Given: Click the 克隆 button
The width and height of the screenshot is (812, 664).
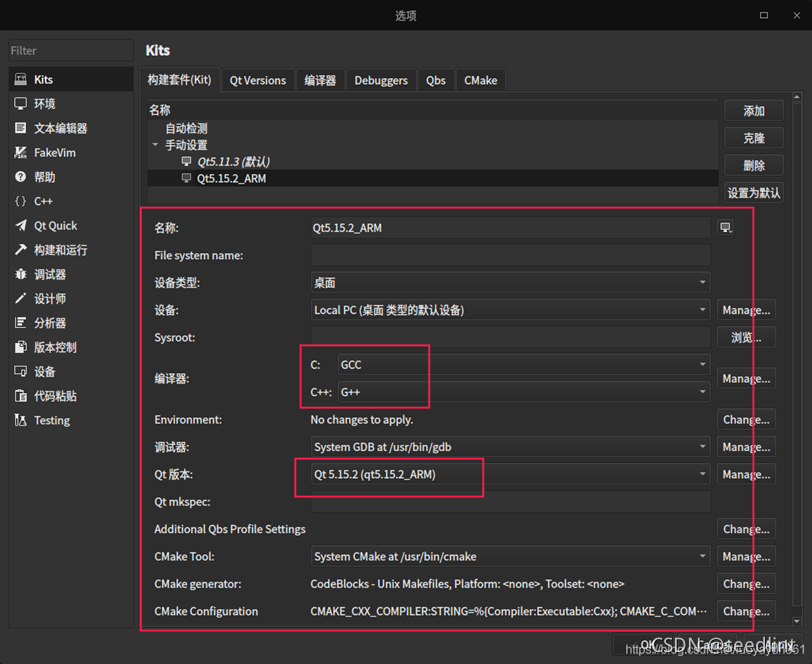Looking at the screenshot, I should 753,138.
